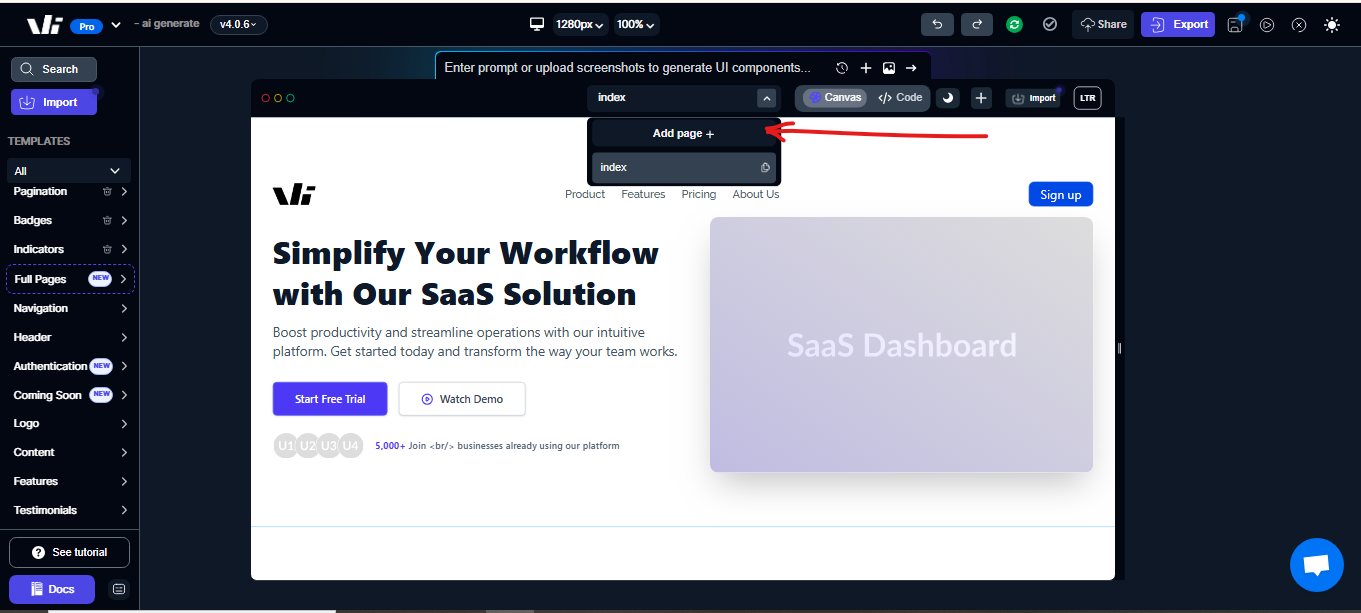Open the v4.0.6 version dropdown
The image size is (1361, 613).
(239, 24)
